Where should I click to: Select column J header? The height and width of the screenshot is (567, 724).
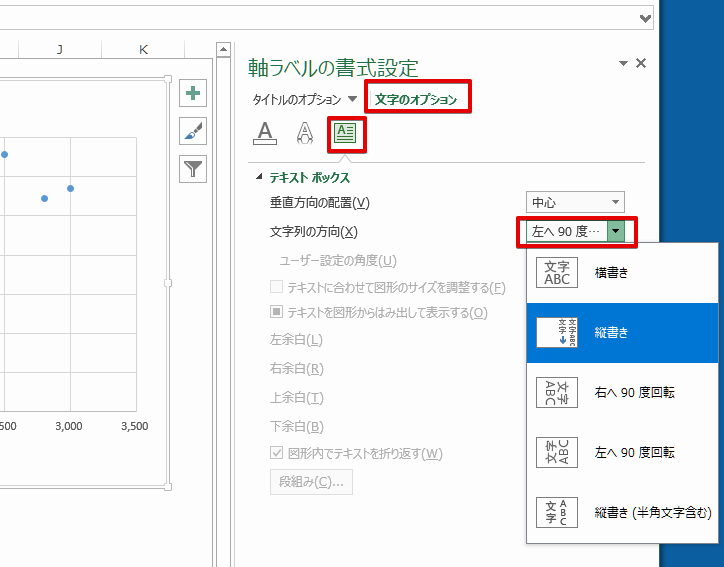coord(60,49)
